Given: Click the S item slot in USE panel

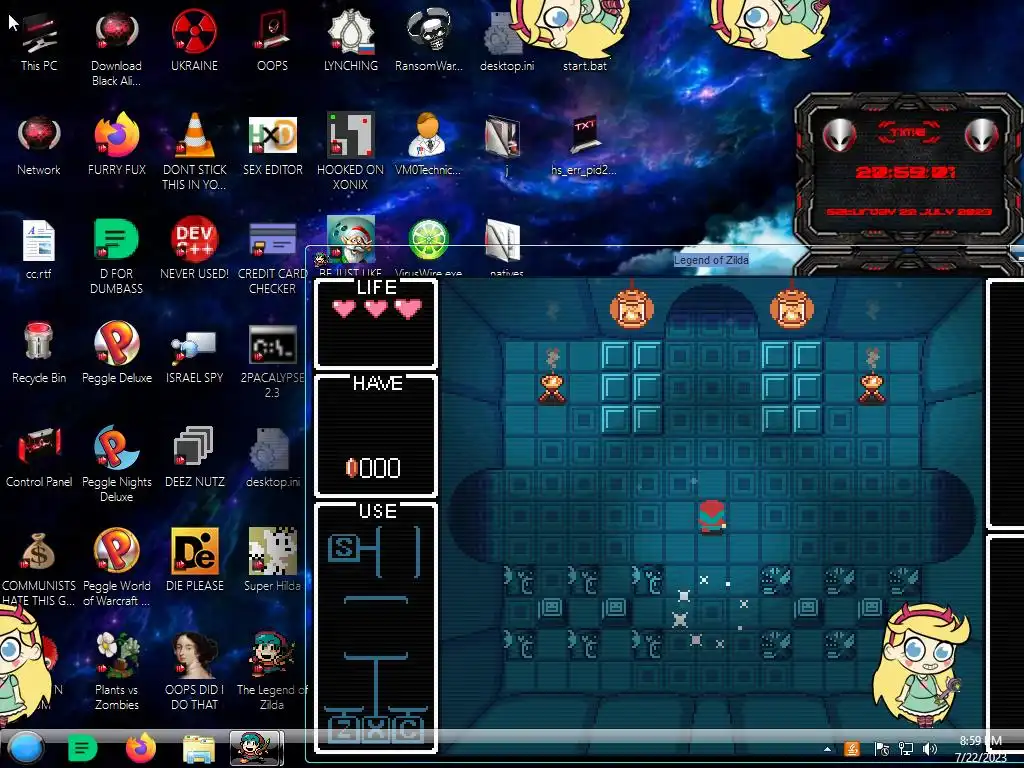Looking at the screenshot, I should tap(344, 547).
